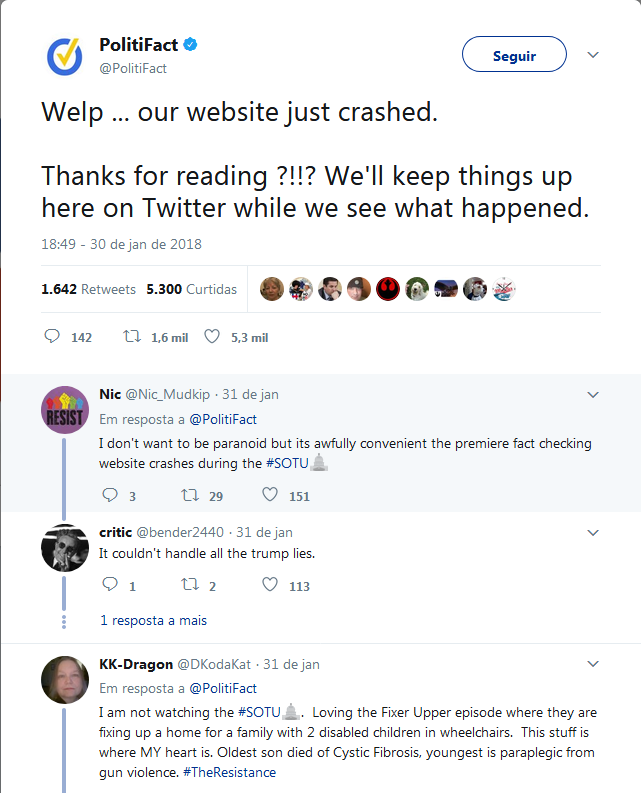Click the reply icon under critic's comment
642x793 pixels.
click(x=110, y=585)
